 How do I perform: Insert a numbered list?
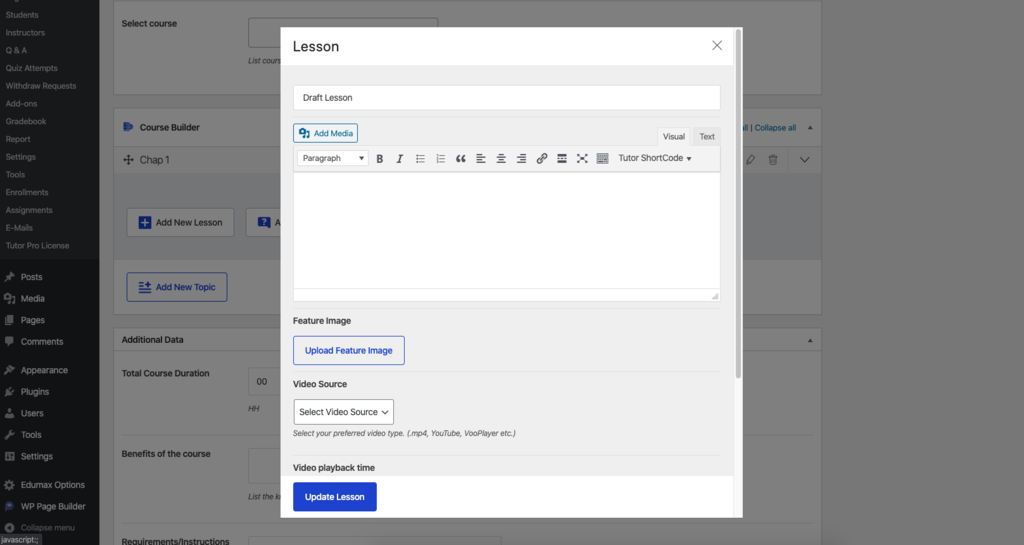[441, 159]
